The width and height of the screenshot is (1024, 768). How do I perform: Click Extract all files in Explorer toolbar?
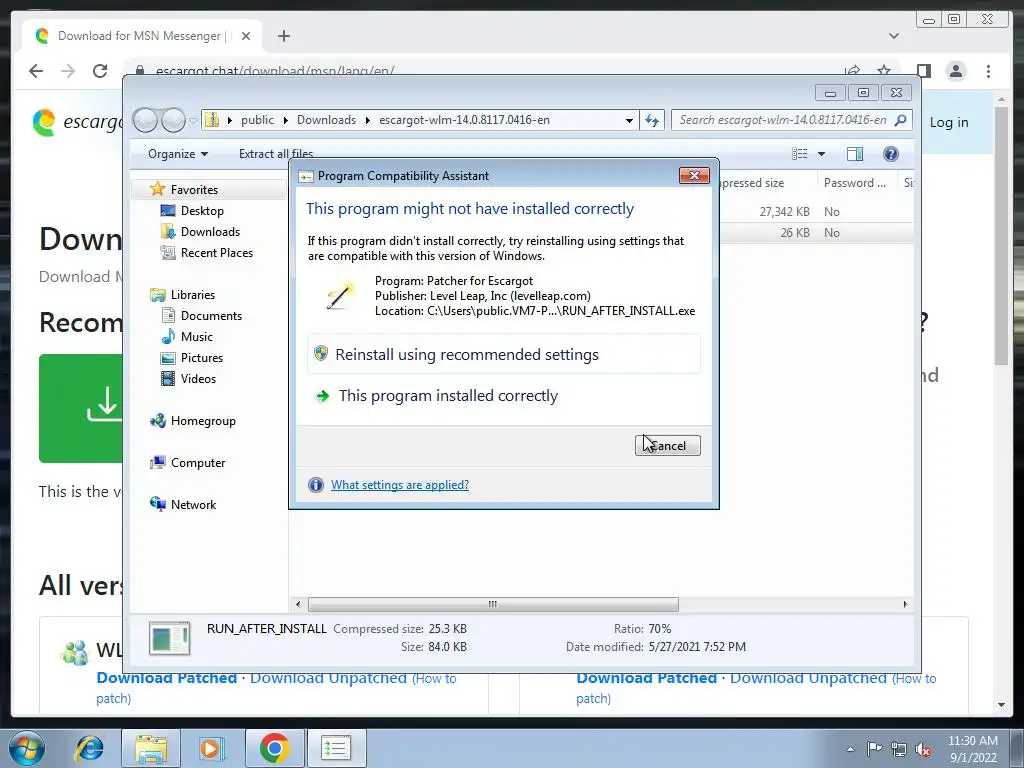click(276, 154)
